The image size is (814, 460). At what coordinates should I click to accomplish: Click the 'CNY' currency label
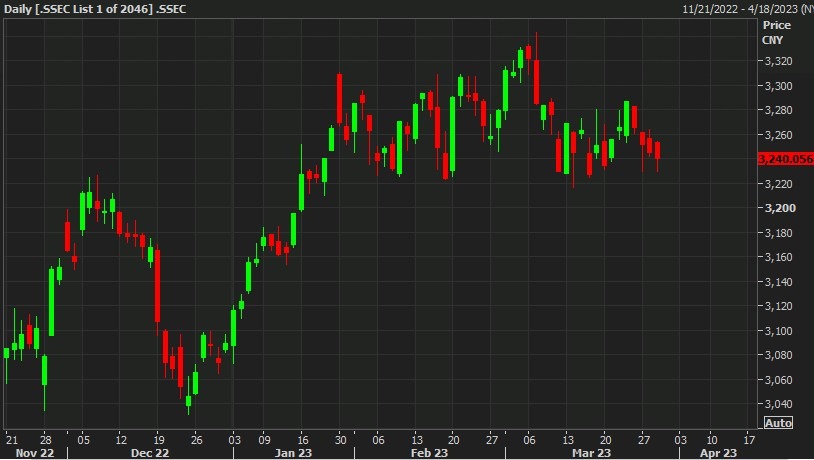point(772,40)
